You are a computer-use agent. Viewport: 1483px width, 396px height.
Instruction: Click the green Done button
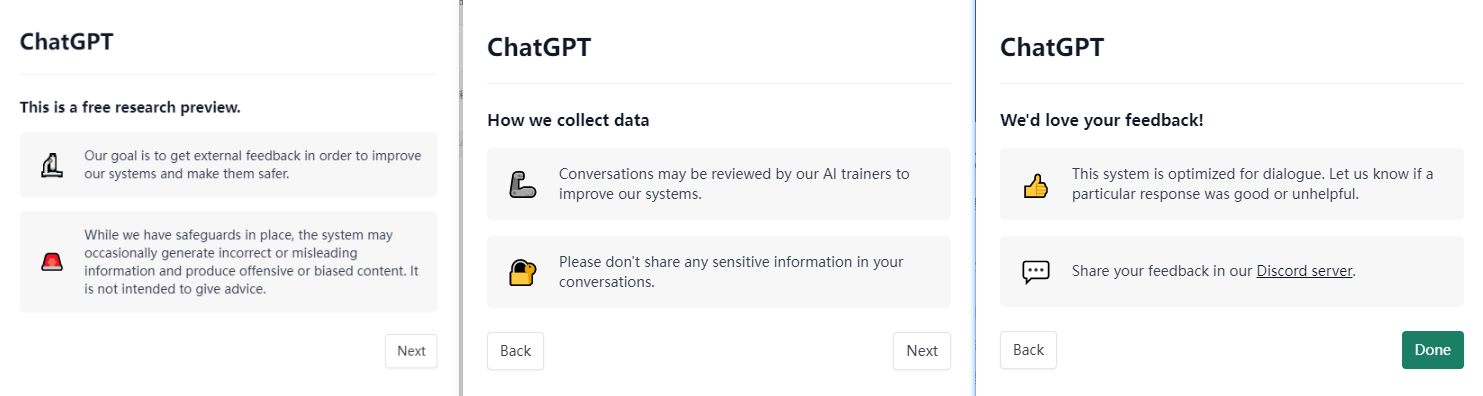(x=1433, y=350)
